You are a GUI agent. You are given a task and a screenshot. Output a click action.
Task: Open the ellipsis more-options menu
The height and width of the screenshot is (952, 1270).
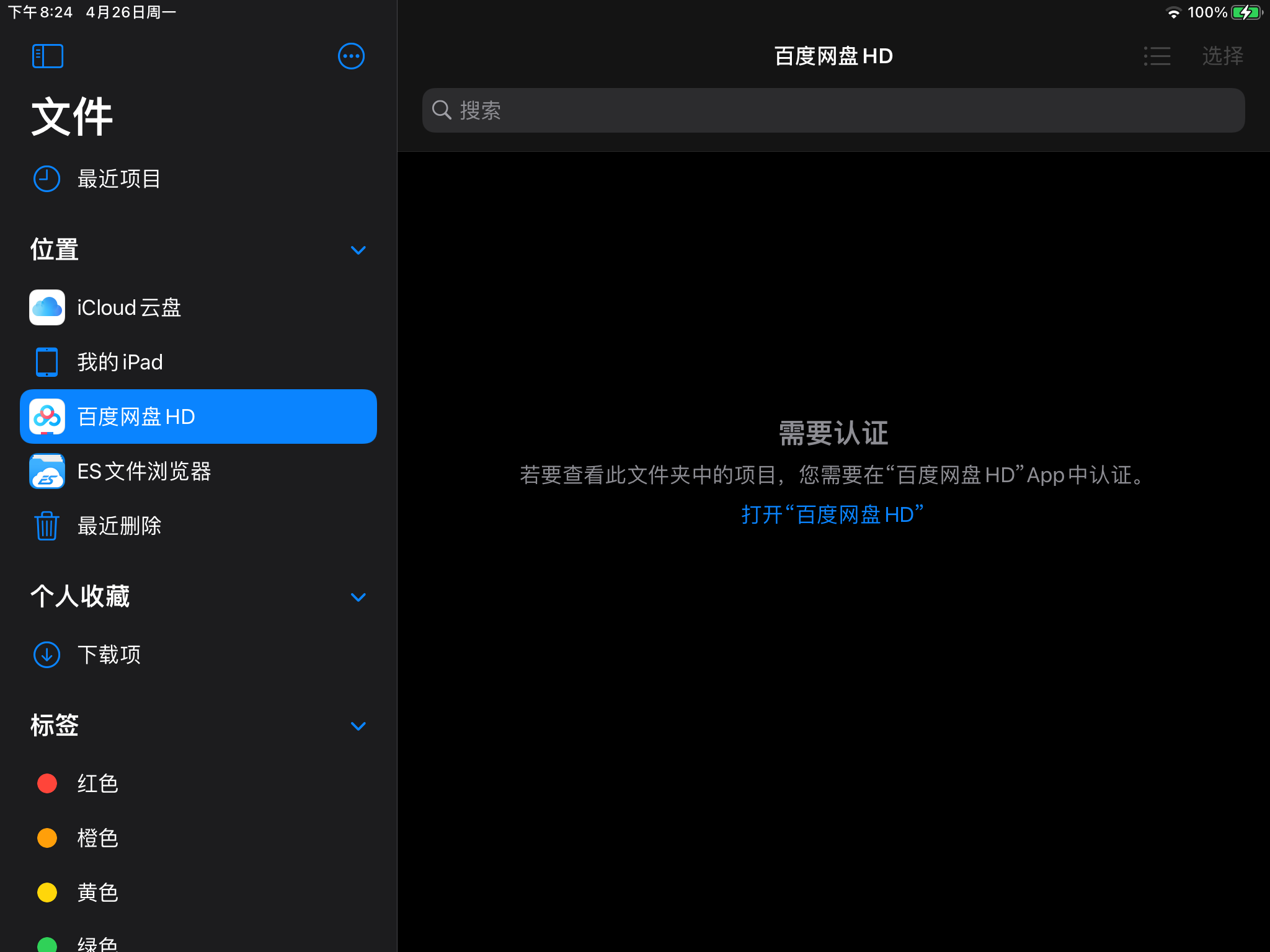point(351,56)
